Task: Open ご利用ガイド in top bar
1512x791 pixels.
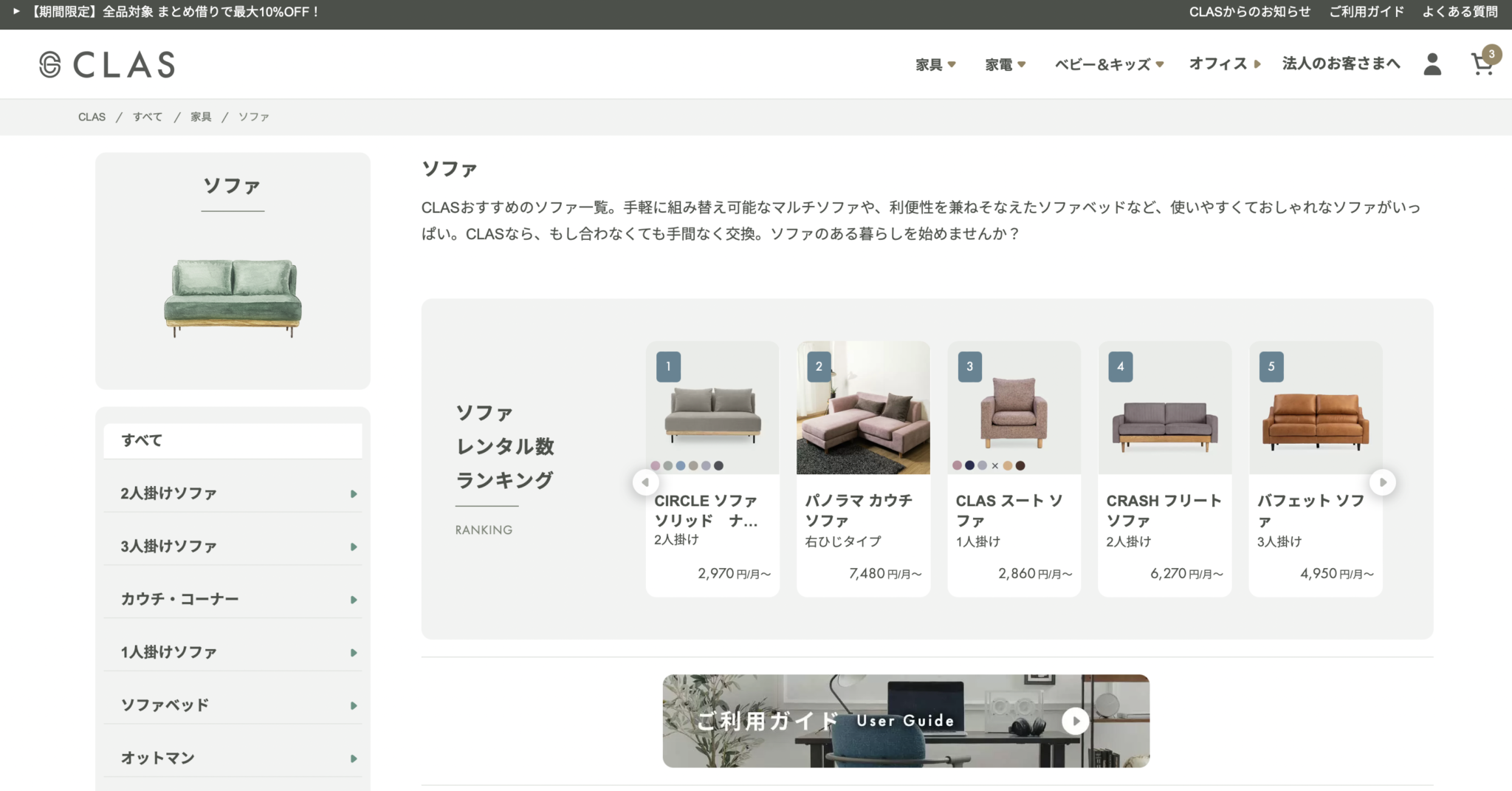Action: pyautogui.click(x=1366, y=12)
